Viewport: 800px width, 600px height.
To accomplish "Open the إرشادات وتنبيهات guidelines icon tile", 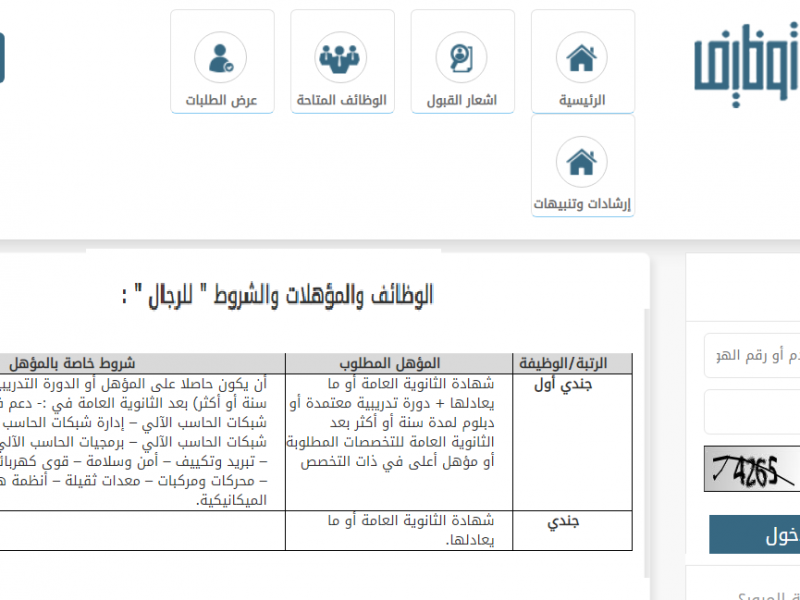I will tap(583, 165).
